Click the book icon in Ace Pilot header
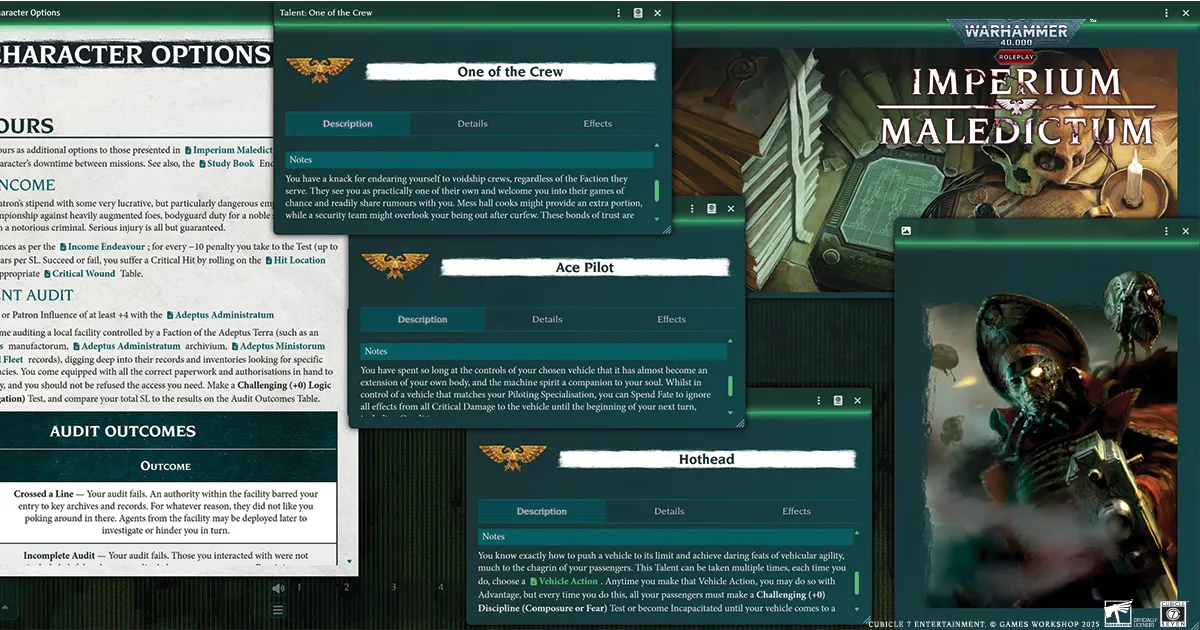Viewport: 1200px width, 630px height. coord(712,209)
